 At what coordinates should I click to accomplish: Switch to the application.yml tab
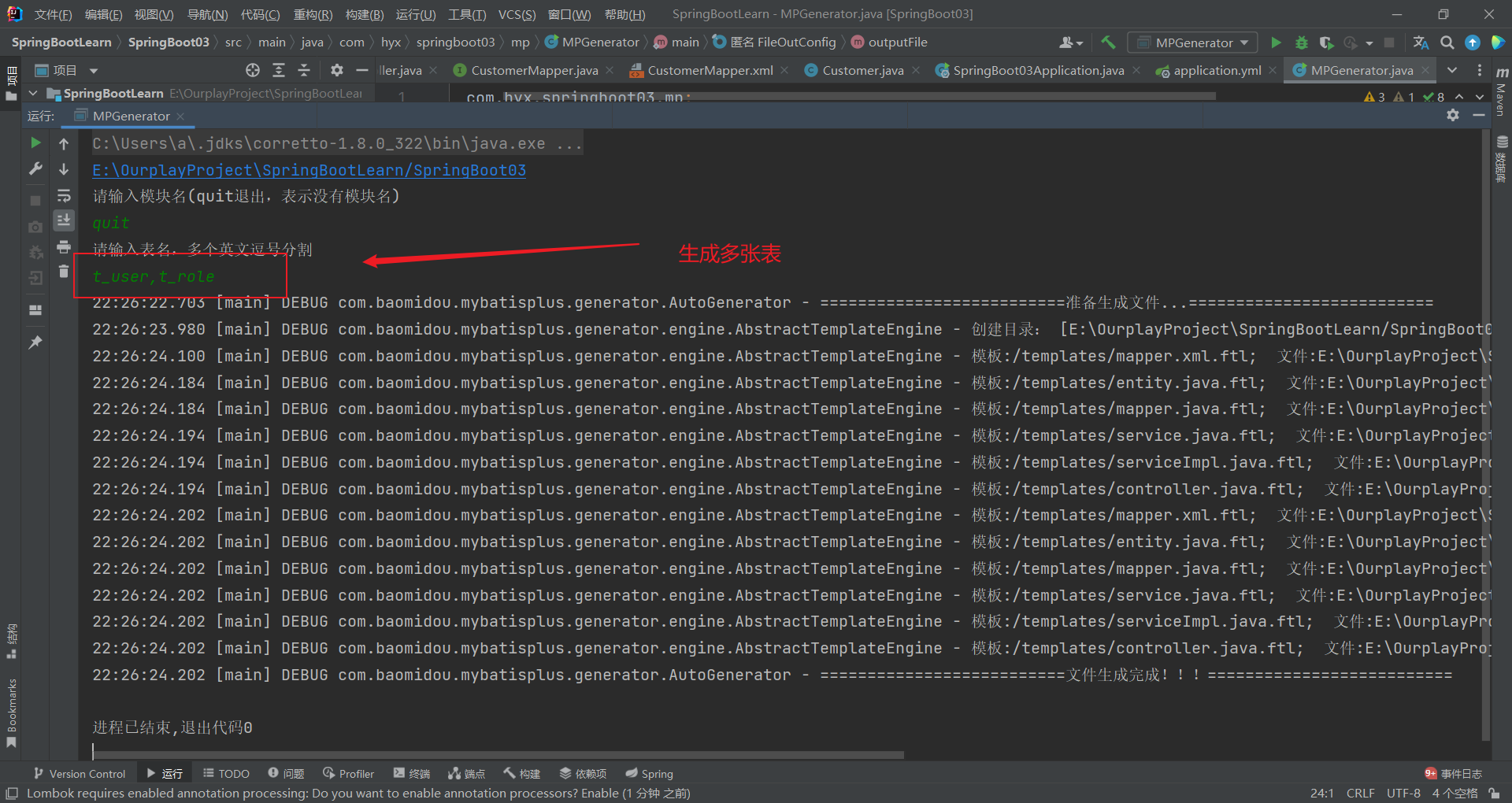[1217, 70]
